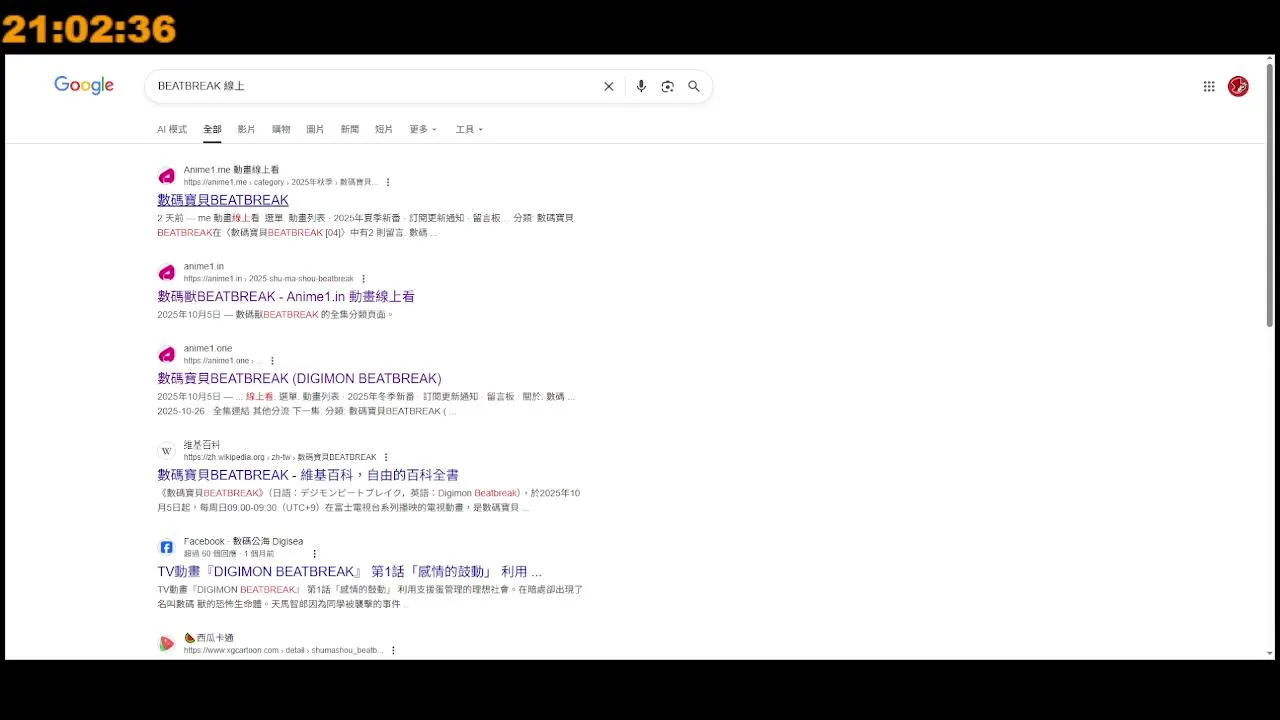Open the Google apps grid
The image size is (1280, 720).
[x=1209, y=86]
